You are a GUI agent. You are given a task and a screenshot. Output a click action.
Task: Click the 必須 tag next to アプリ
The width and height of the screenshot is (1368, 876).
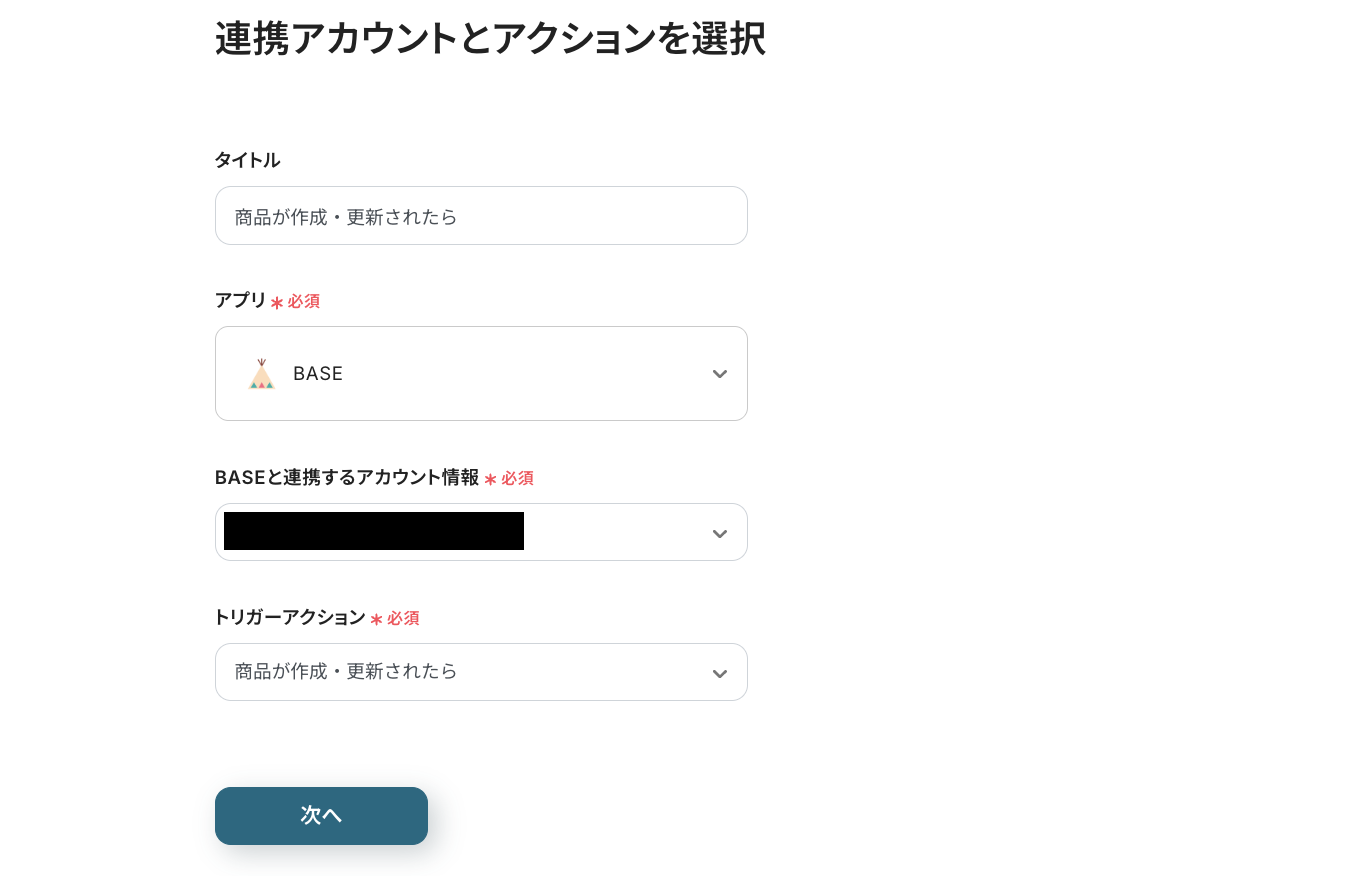tap(304, 301)
